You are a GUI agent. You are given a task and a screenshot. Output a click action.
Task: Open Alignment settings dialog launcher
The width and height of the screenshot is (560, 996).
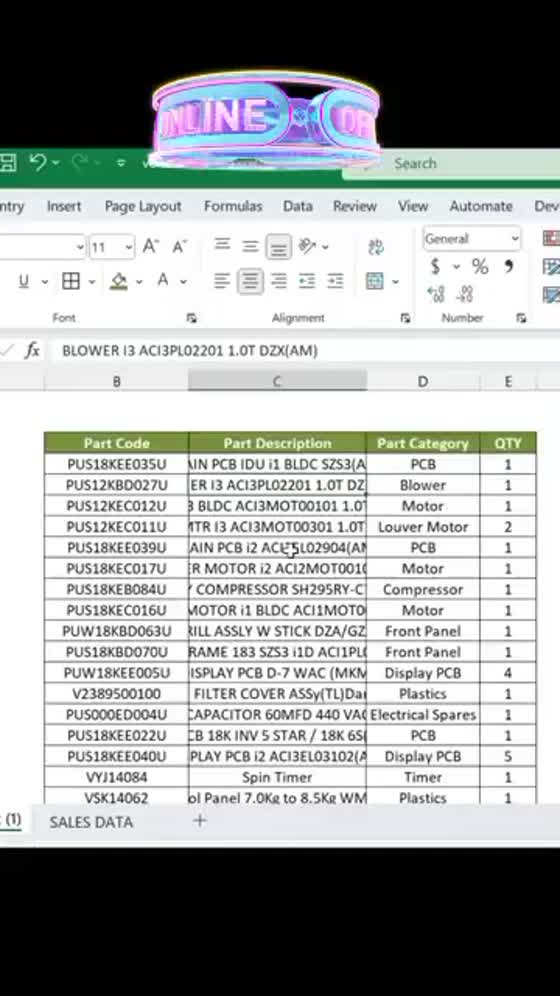pos(405,318)
